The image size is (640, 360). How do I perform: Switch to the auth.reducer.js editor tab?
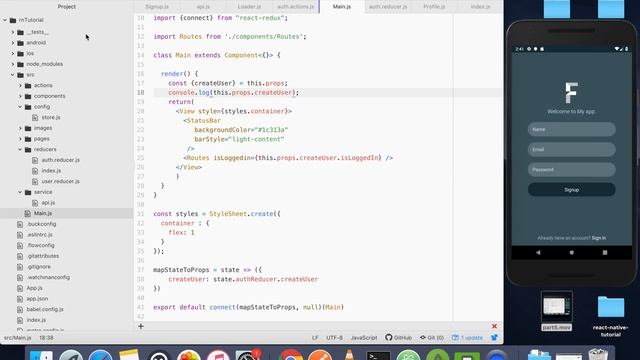(388, 7)
